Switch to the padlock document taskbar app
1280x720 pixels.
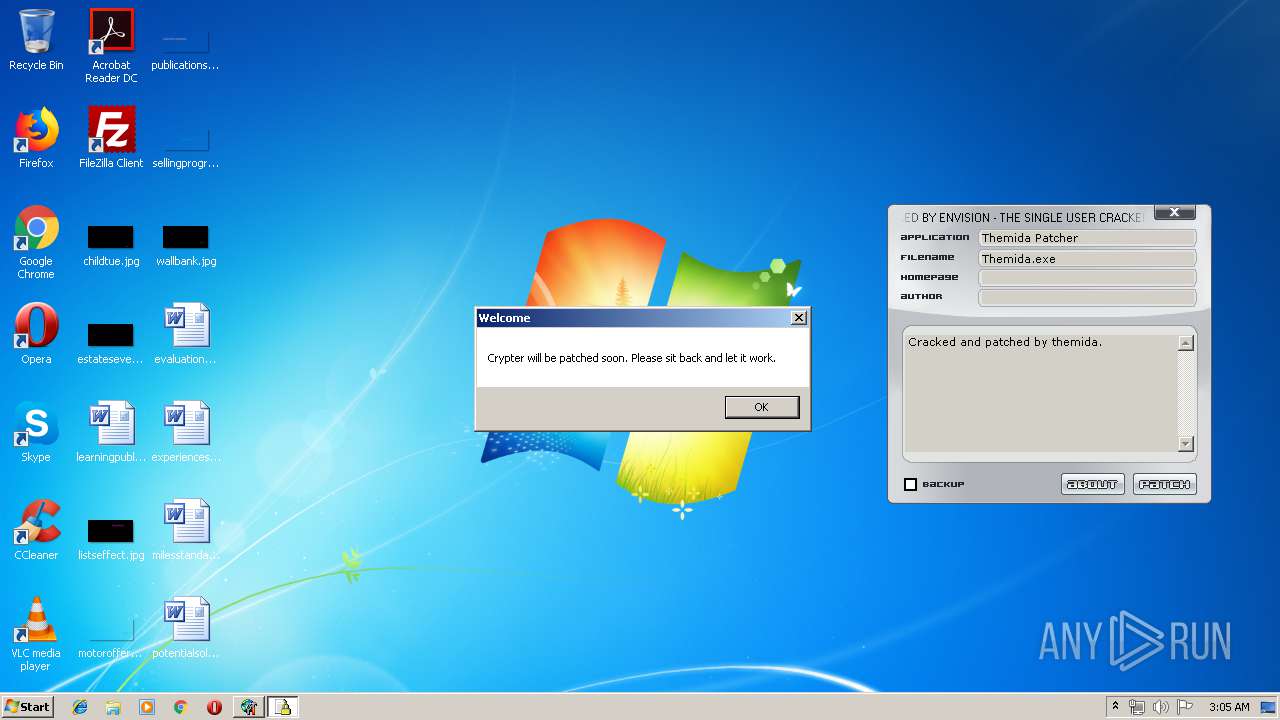pos(283,707)
